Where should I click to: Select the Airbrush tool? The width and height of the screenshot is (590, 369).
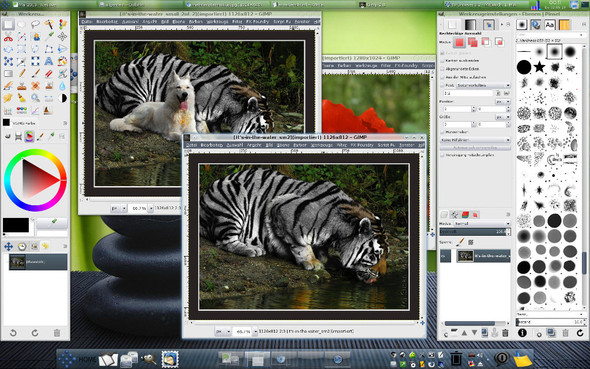[62, 74]
